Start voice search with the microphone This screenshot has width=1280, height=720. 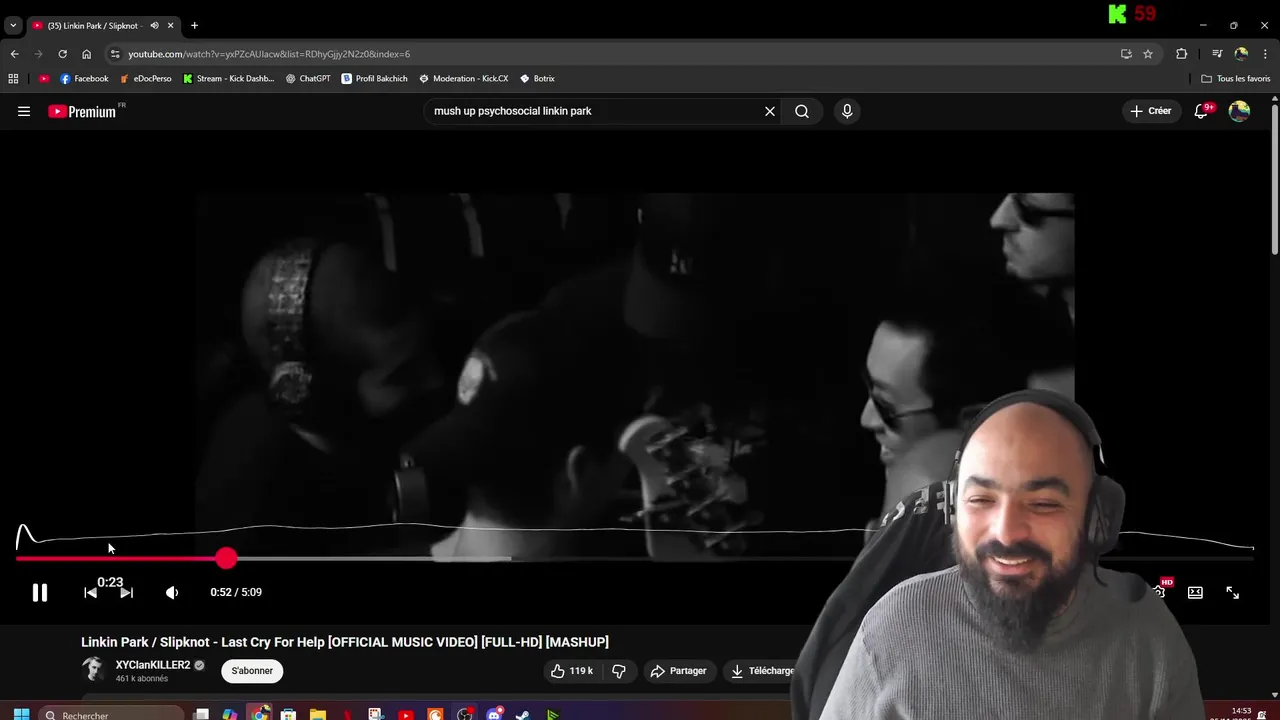point(847,111)
